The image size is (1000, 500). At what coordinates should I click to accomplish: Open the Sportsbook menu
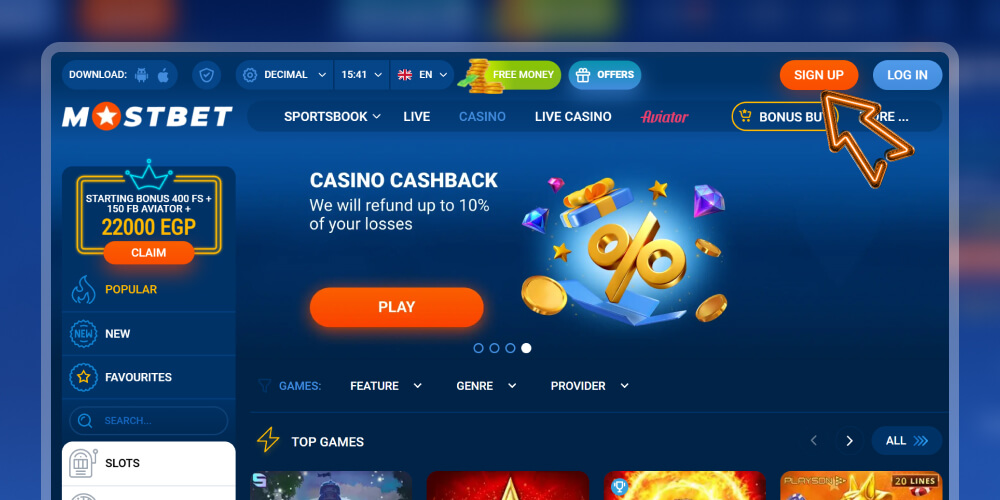pos(332,117)
